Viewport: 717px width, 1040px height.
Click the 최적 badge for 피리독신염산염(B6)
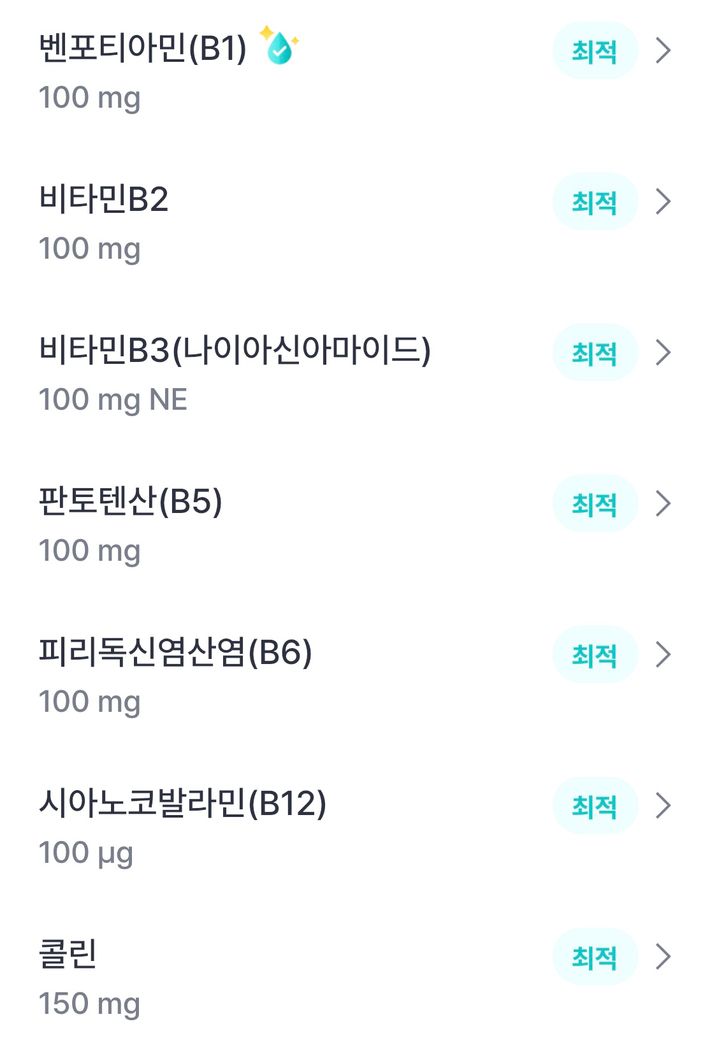click(x=595, y=655)
